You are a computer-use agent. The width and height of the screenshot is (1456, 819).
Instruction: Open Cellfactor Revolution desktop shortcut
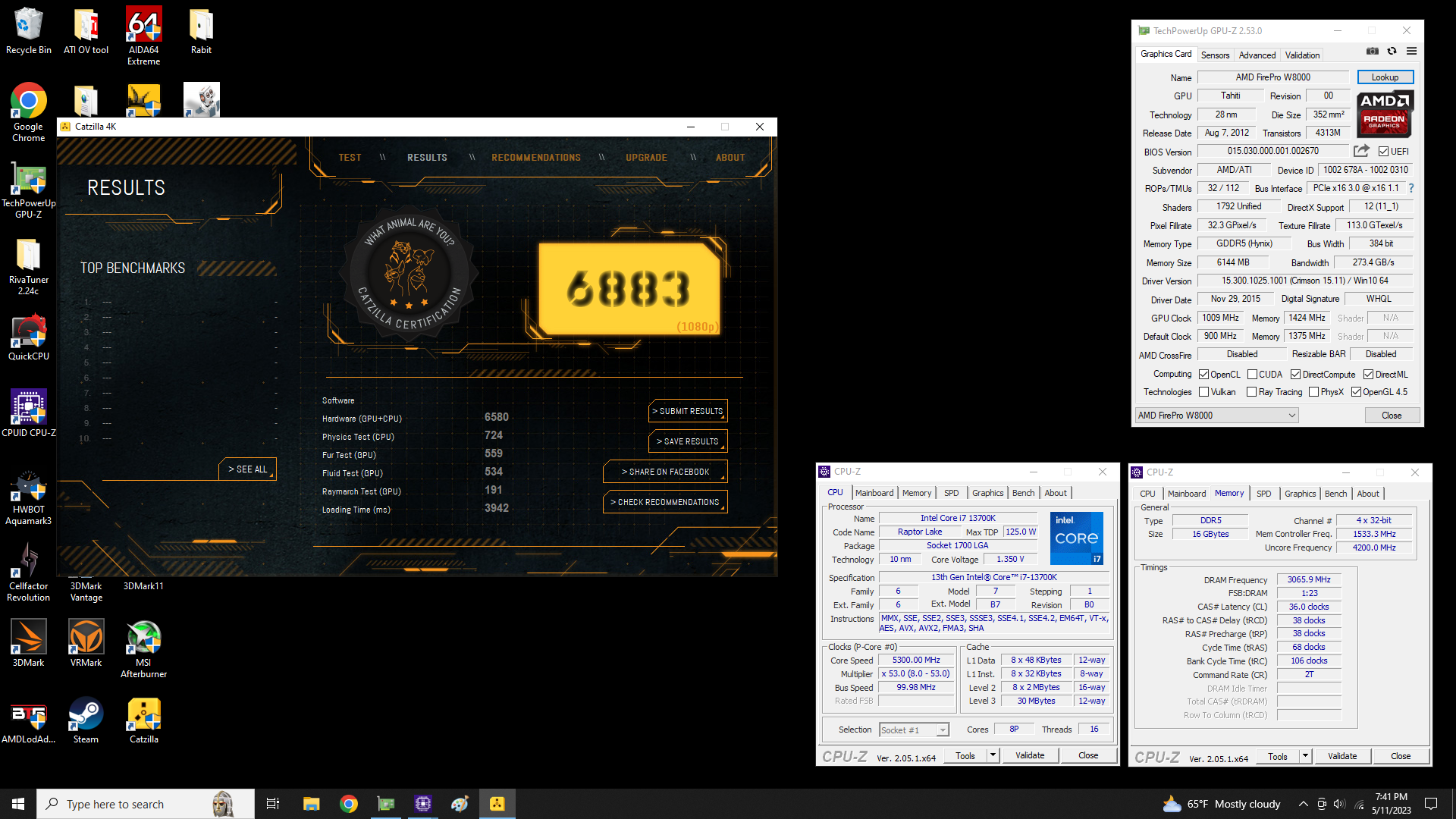click(28, 573)
